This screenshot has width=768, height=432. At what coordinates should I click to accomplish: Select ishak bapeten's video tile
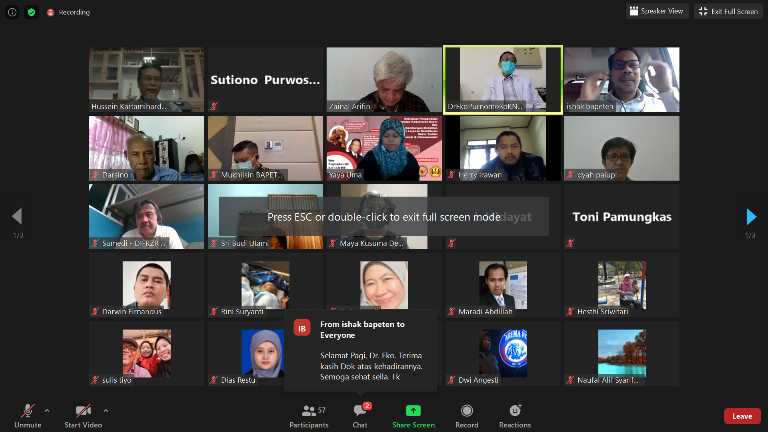click(622, 79)
